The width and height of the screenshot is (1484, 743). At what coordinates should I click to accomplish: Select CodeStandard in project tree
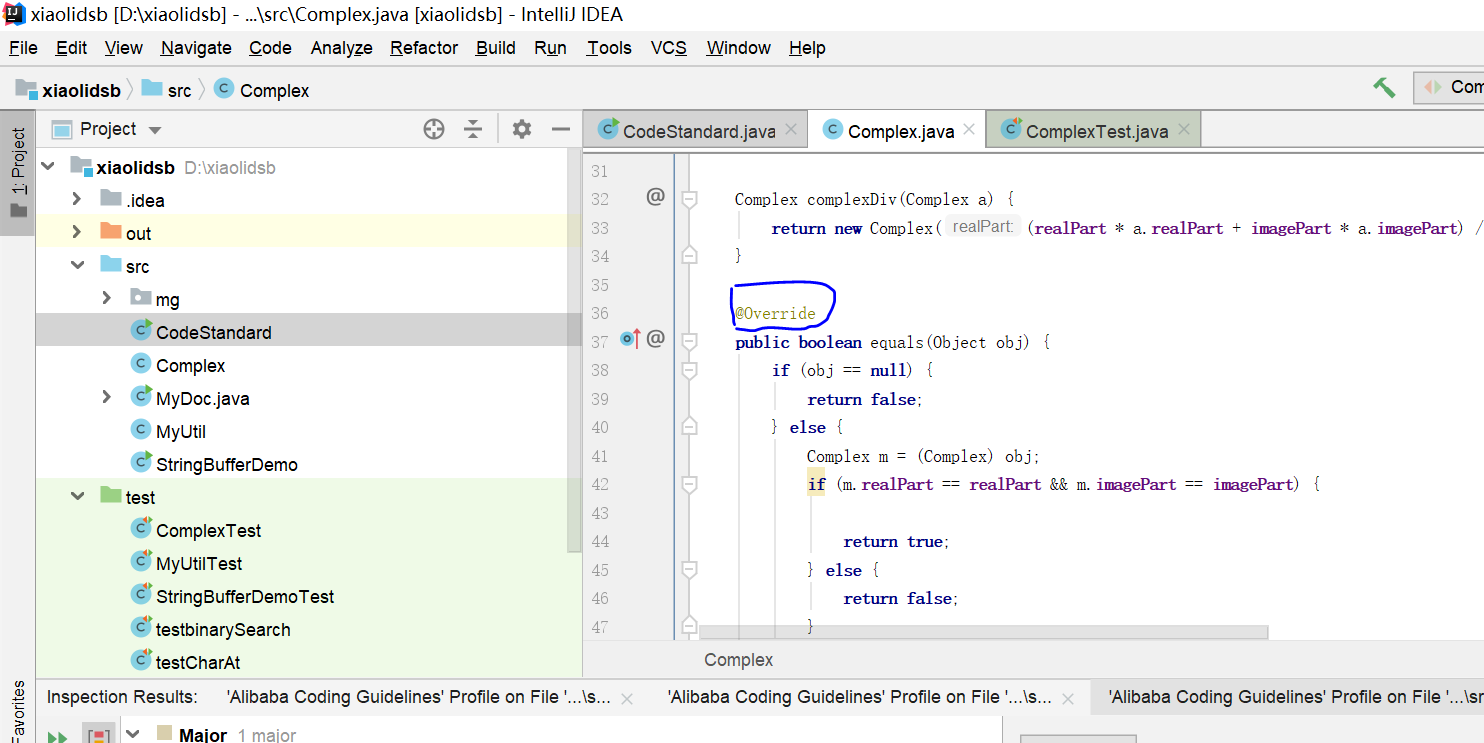coord(213,332)
